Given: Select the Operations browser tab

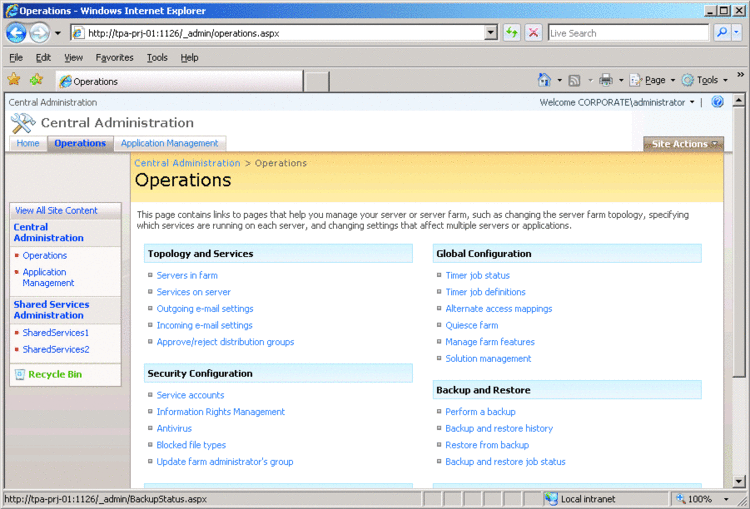Looking at the screenshot, I should click(179, 81).
